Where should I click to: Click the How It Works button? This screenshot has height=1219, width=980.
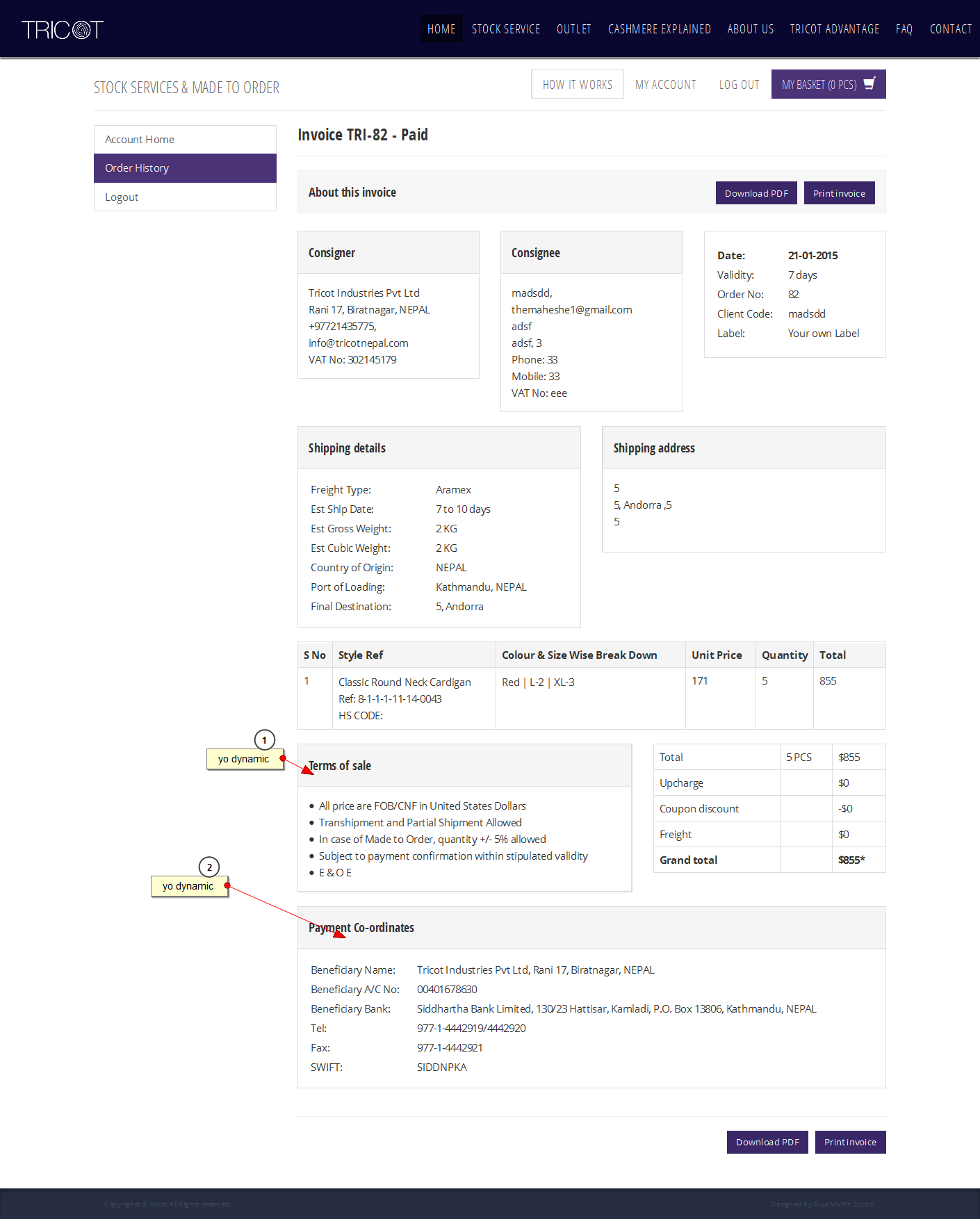tap(577, 84)
